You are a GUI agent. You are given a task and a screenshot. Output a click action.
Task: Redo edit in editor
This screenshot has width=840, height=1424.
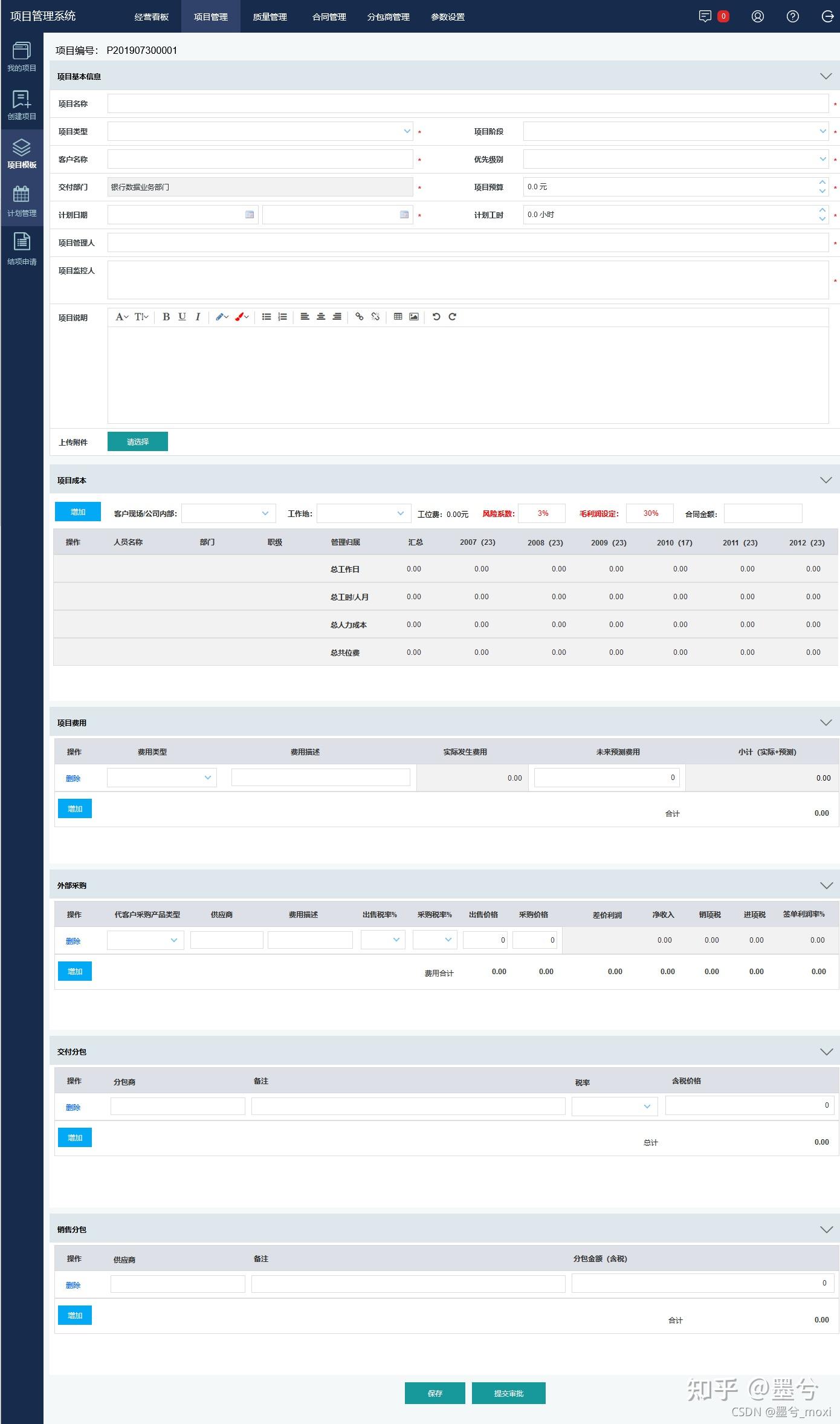452,317
